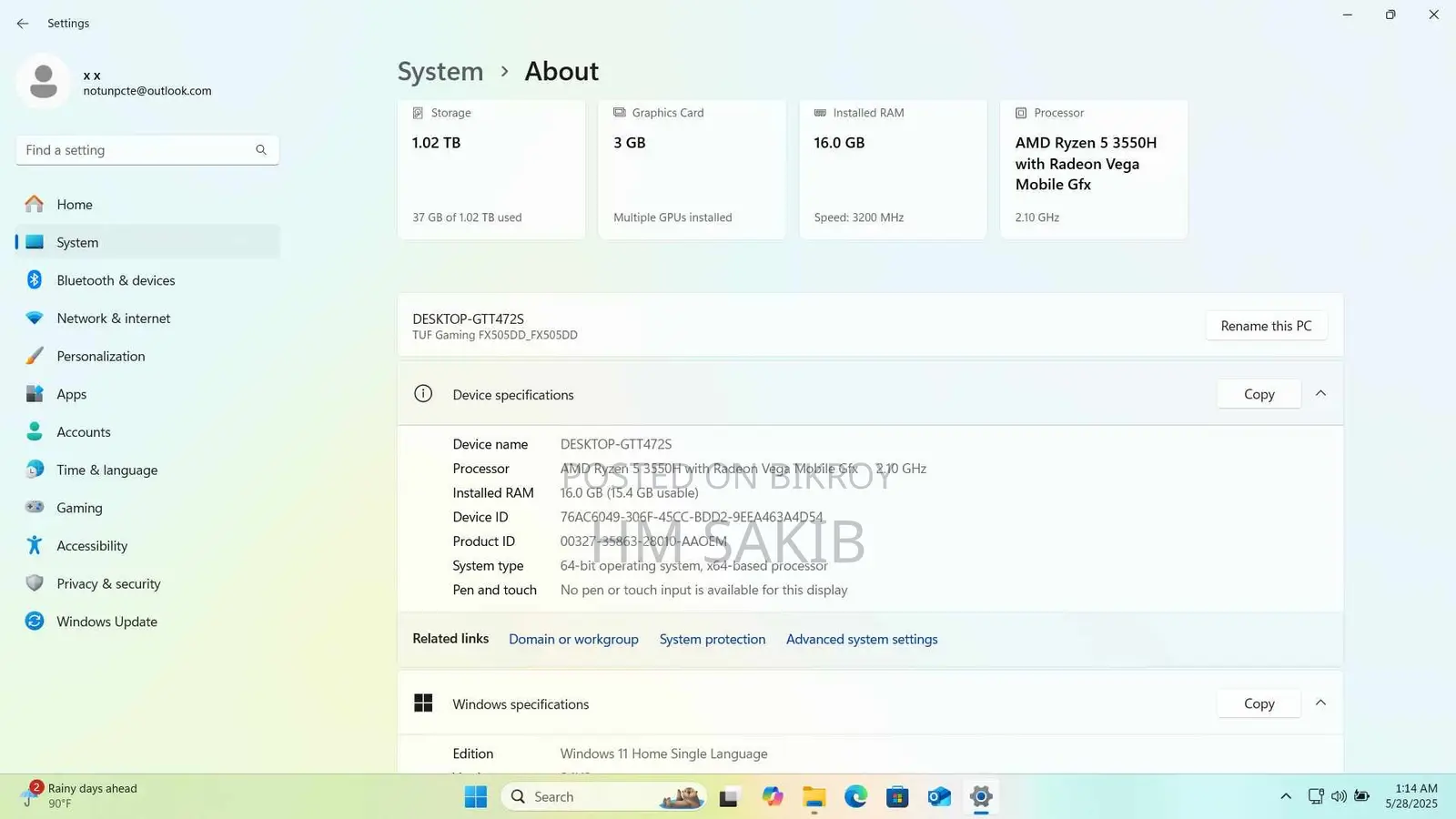Click the volume speaker tray icon
This screenshot has width=1456, height=819.
(x=1339, y=797)
